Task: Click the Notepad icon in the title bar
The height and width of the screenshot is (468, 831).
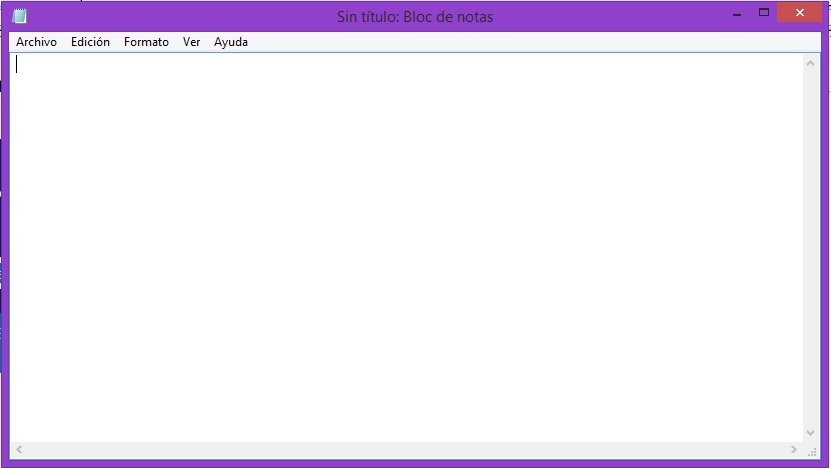Action: (19, 16)
